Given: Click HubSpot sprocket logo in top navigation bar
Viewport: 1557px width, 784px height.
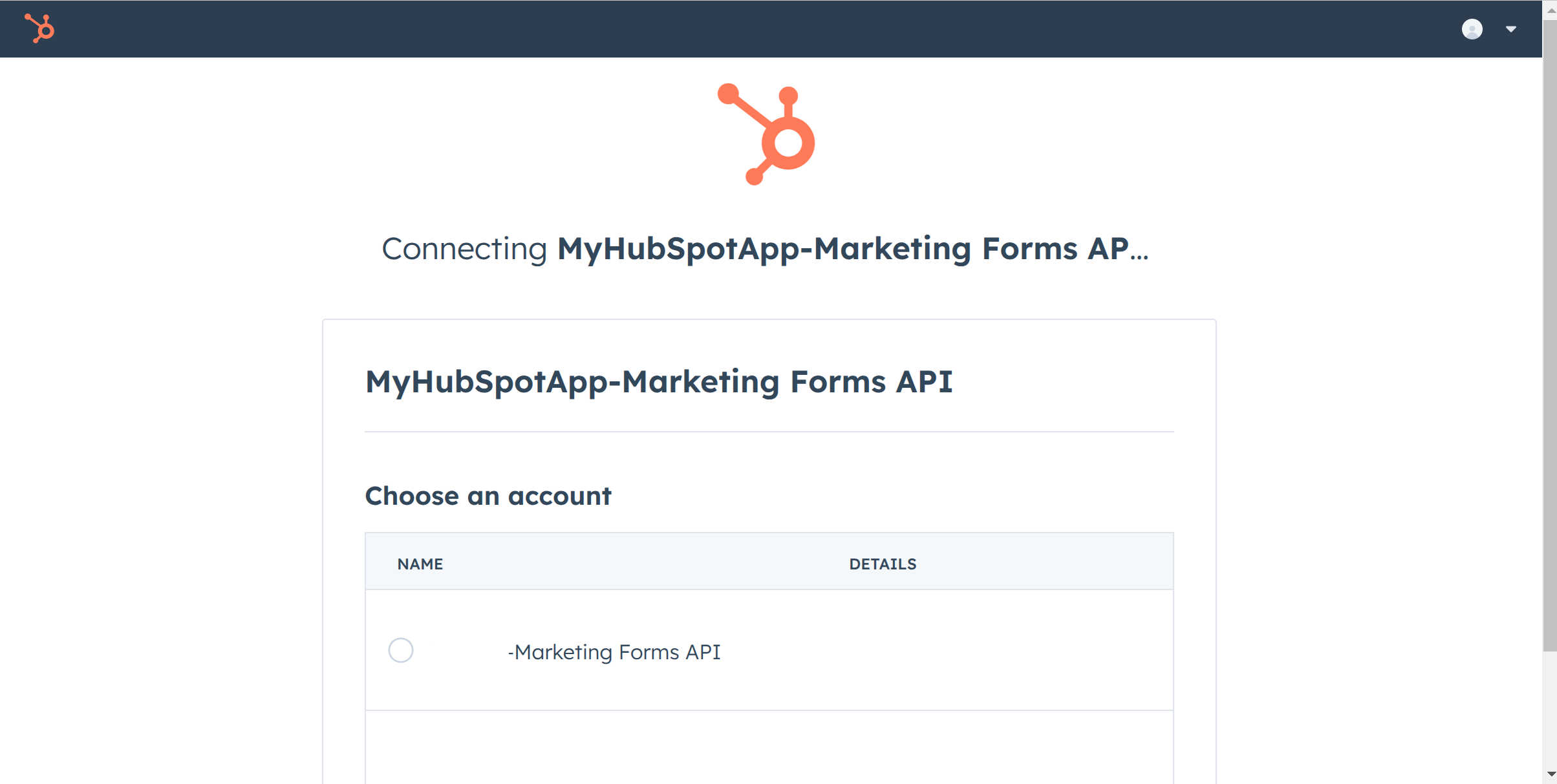Looking at the screenshot, I should (39, 28).
